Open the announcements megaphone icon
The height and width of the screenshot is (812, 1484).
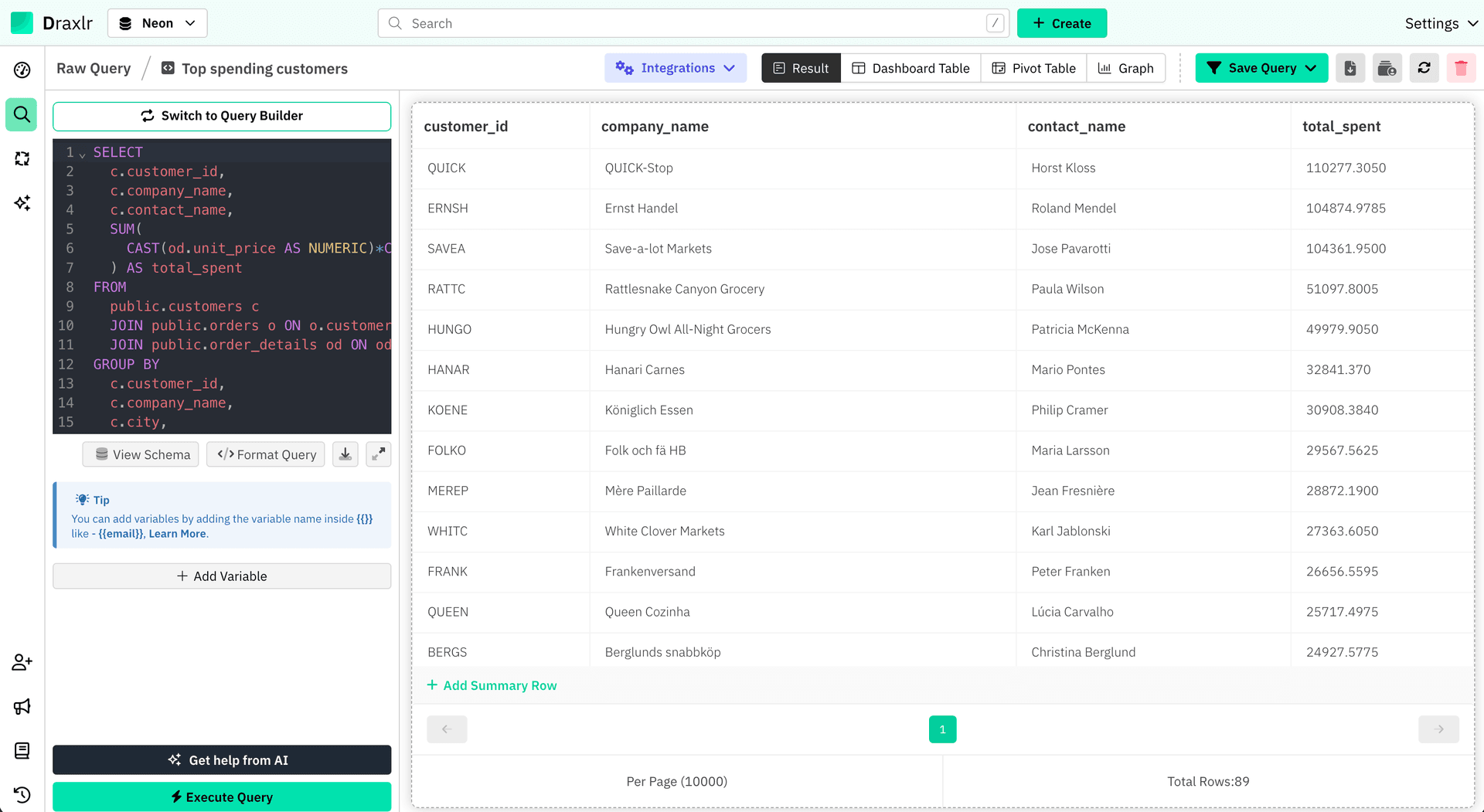pyautogui.click(x=22, y=706)
